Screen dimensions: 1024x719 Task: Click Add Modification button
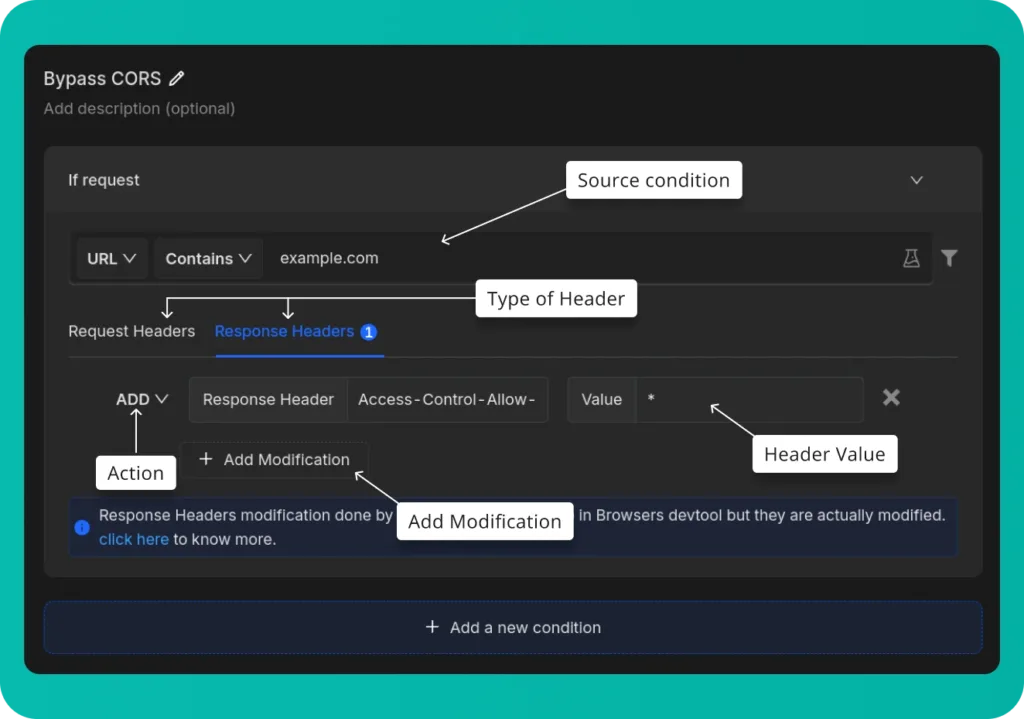274,460
